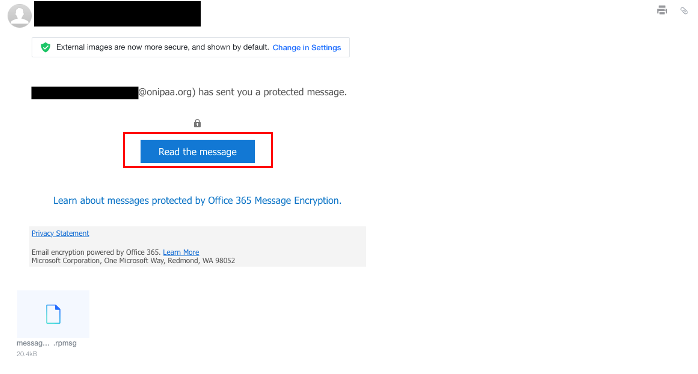Open the rpmsg attachment file icon

pyautogui.click(x=53, y=314)
